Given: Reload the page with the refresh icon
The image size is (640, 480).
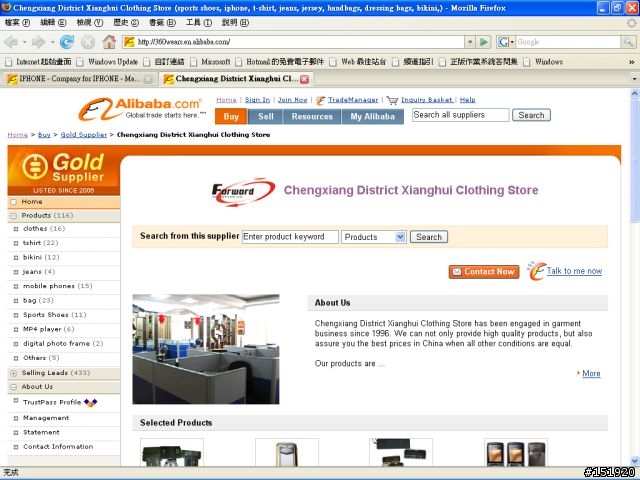Looking at the screenshot, I should pyautogui.click(x=67, y=42).
